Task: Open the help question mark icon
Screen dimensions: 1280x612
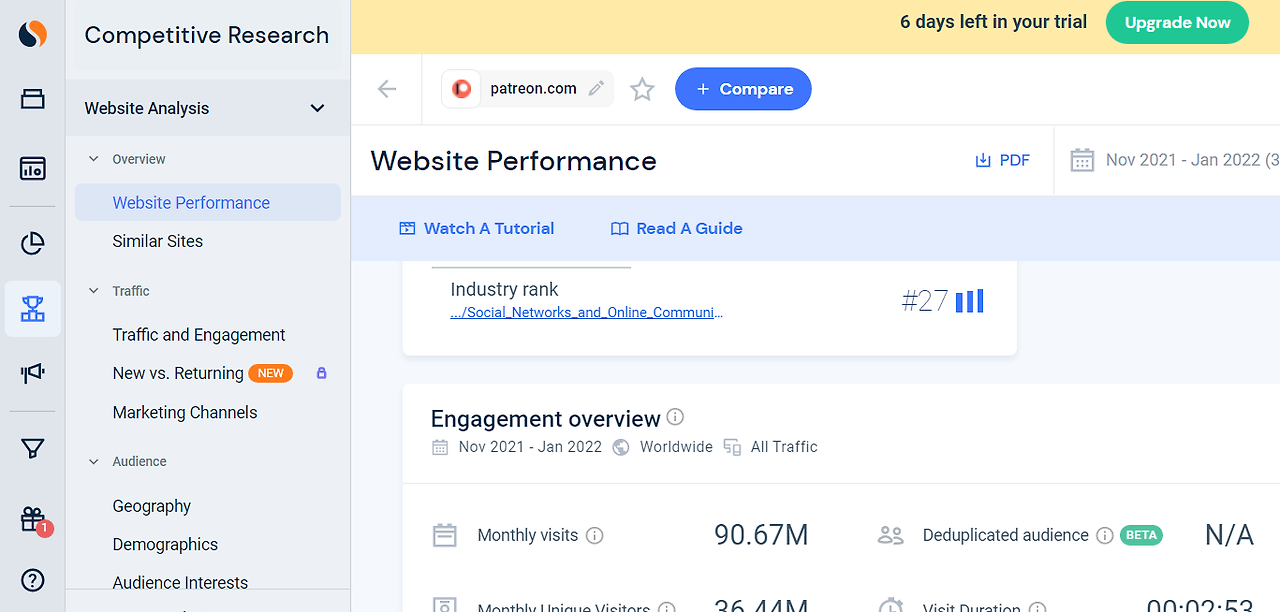Action: click(x=33, y=580)
